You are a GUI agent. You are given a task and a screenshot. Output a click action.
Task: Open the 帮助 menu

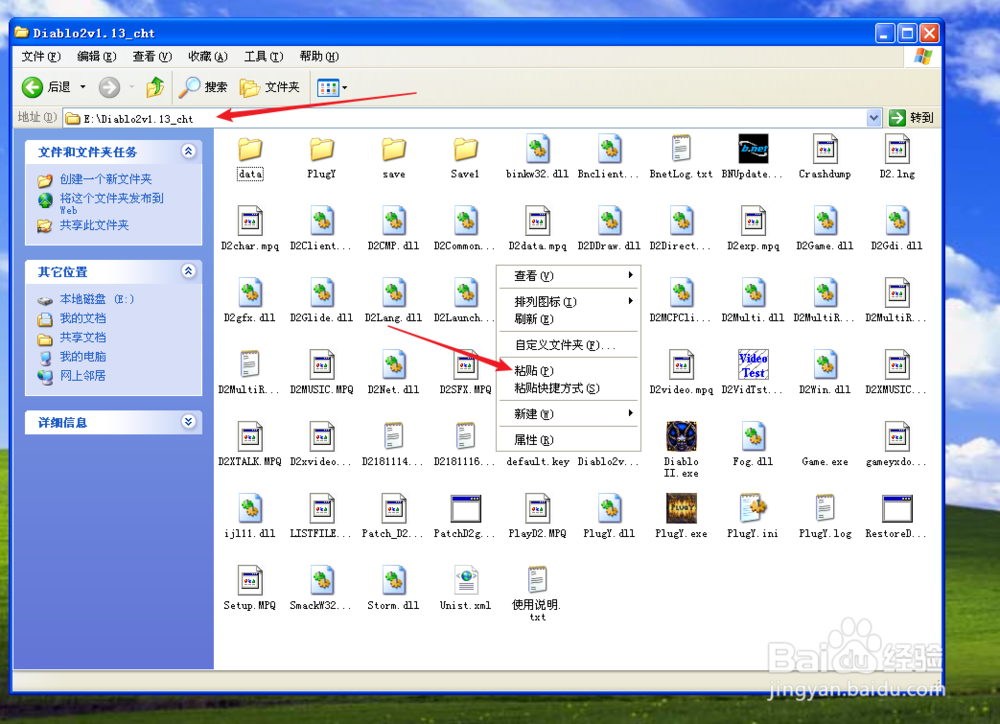click(x=319, y=57)
